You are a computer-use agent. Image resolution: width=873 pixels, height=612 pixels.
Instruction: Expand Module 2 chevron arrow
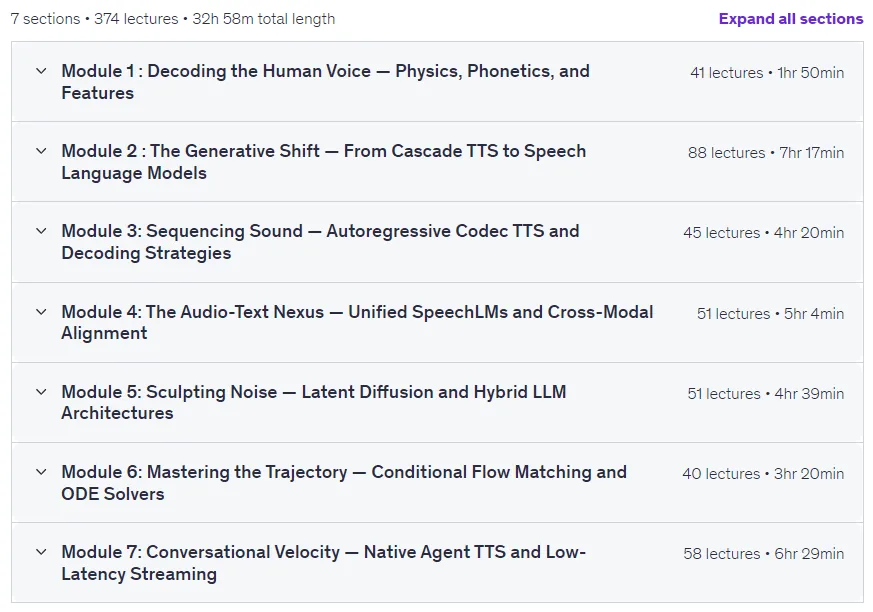(41, 151)
